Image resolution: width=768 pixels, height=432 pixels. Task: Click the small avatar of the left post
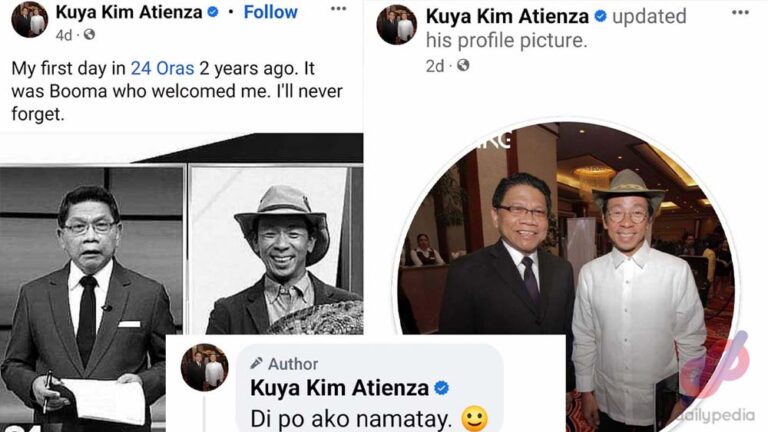click(x=29, y=20)
